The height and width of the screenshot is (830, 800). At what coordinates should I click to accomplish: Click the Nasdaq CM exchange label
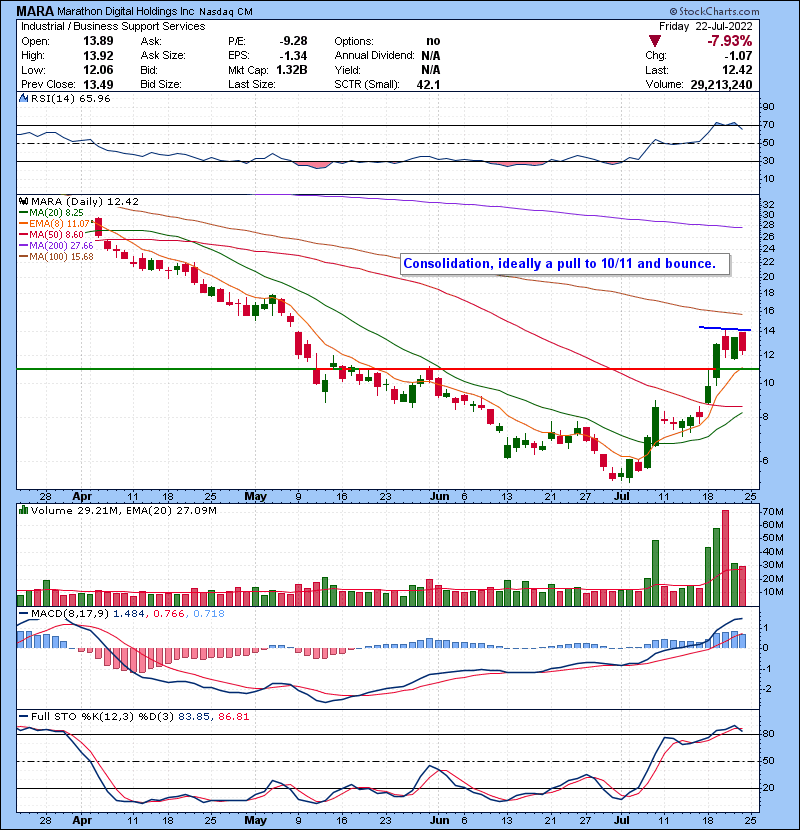pyautogui.click(x=226, y=12)
